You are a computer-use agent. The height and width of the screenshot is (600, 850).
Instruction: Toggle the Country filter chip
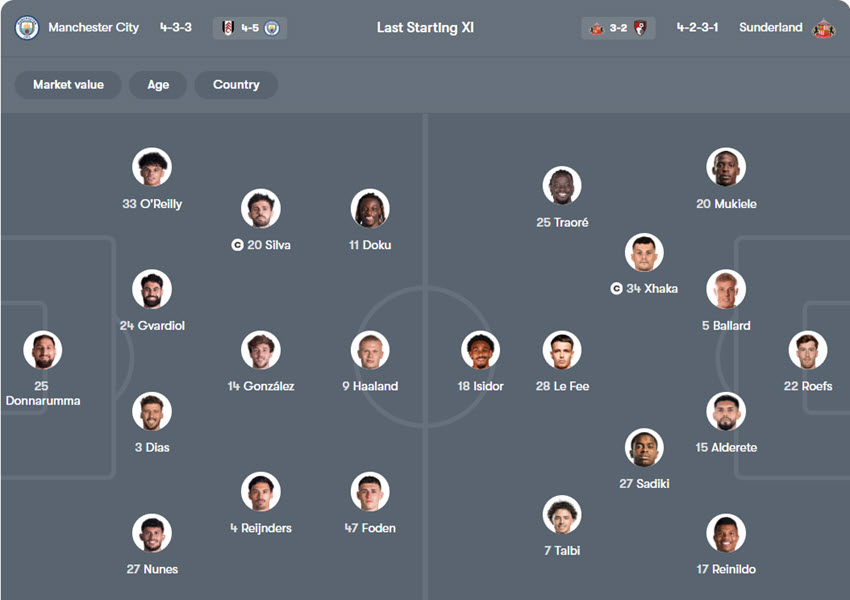[236, 85]
